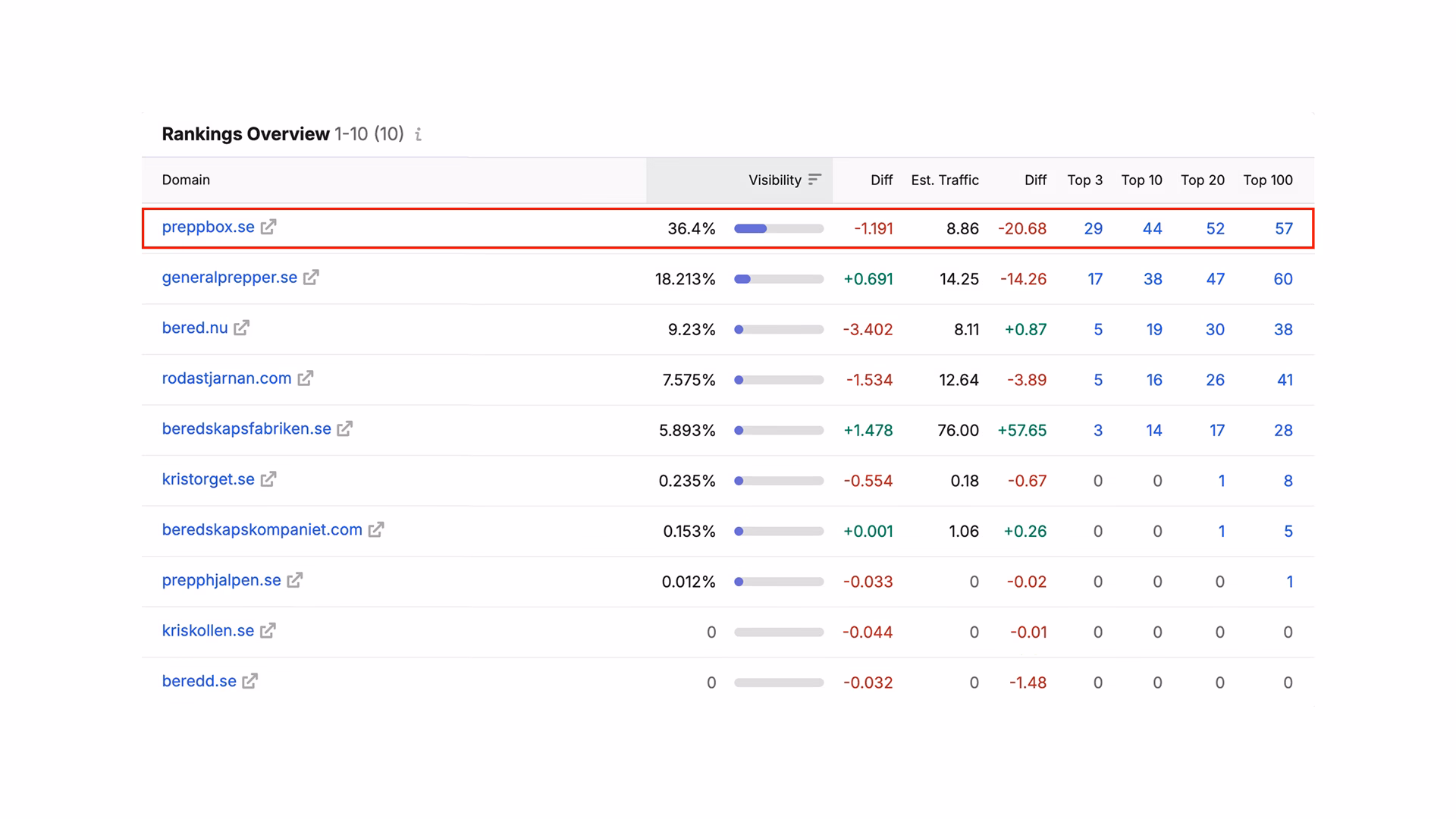This screenshot has height=819, width=1456.
Task: Select visibility diff value -3.402
Action: pyautogui.click(x=868, y=329)
